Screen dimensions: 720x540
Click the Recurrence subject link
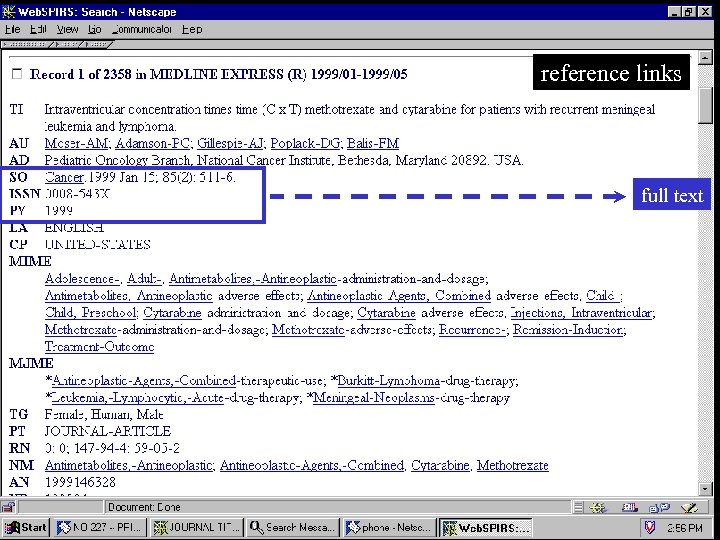point(472,330)
